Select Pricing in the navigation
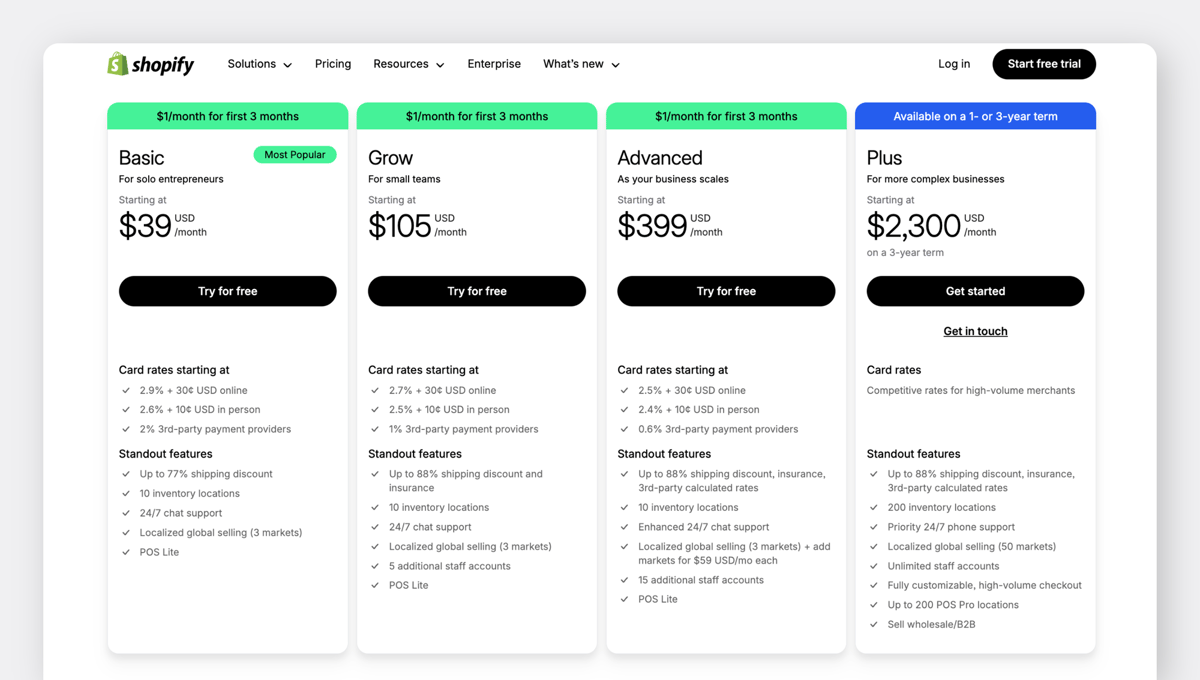 click(333, 63)
